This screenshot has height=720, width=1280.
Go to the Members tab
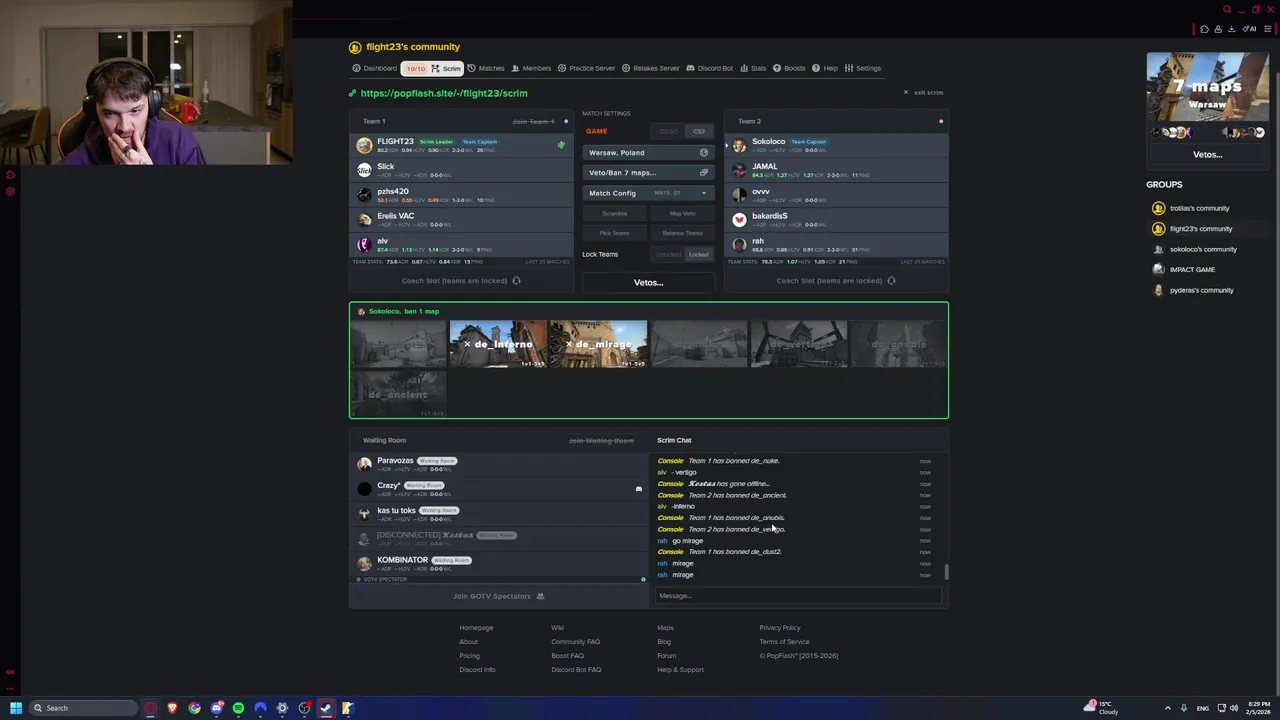531,68
